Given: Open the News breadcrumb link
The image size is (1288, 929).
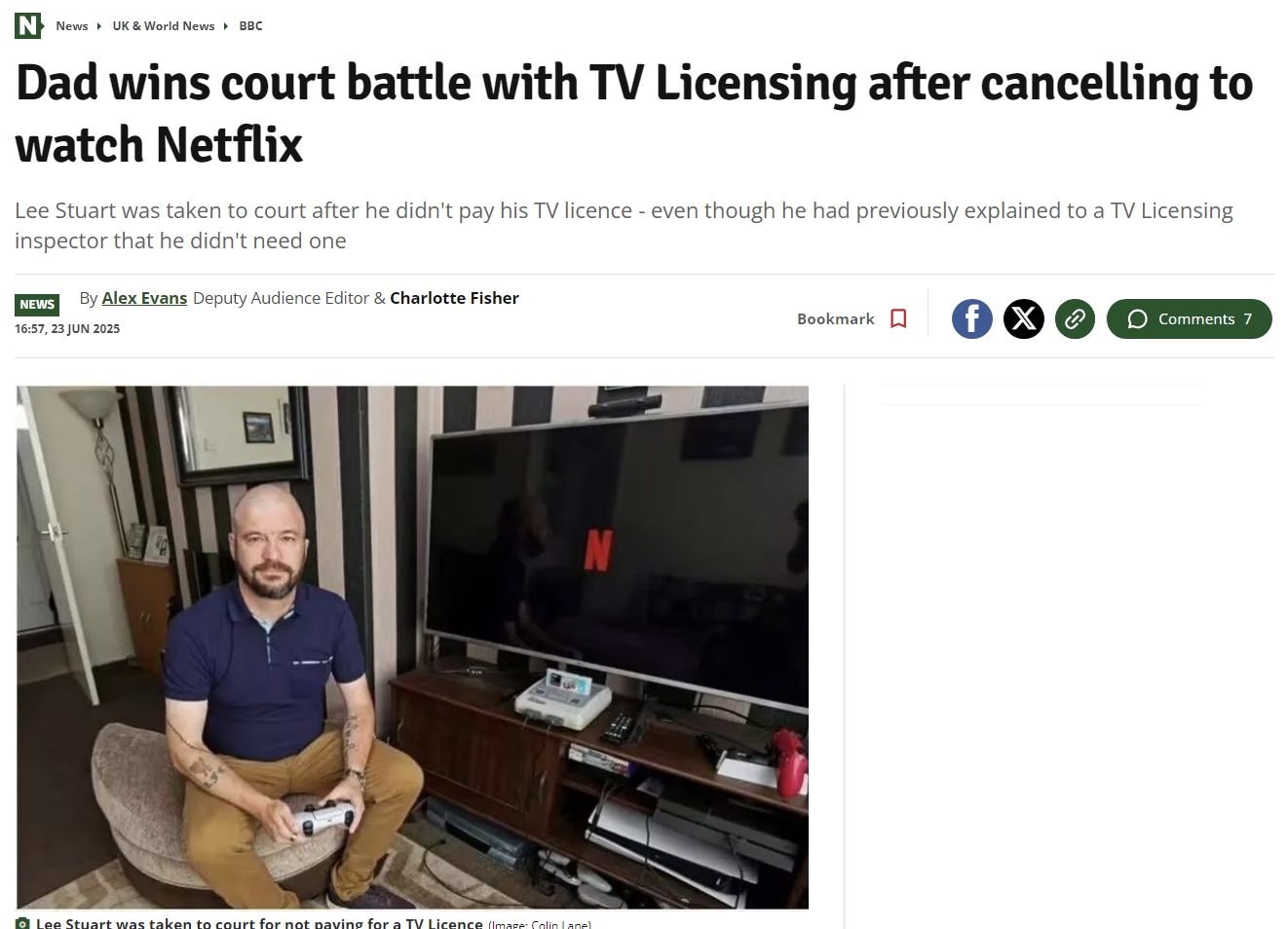Looking at the screenshot, I should pyautogui.click(x=72, y=26).
